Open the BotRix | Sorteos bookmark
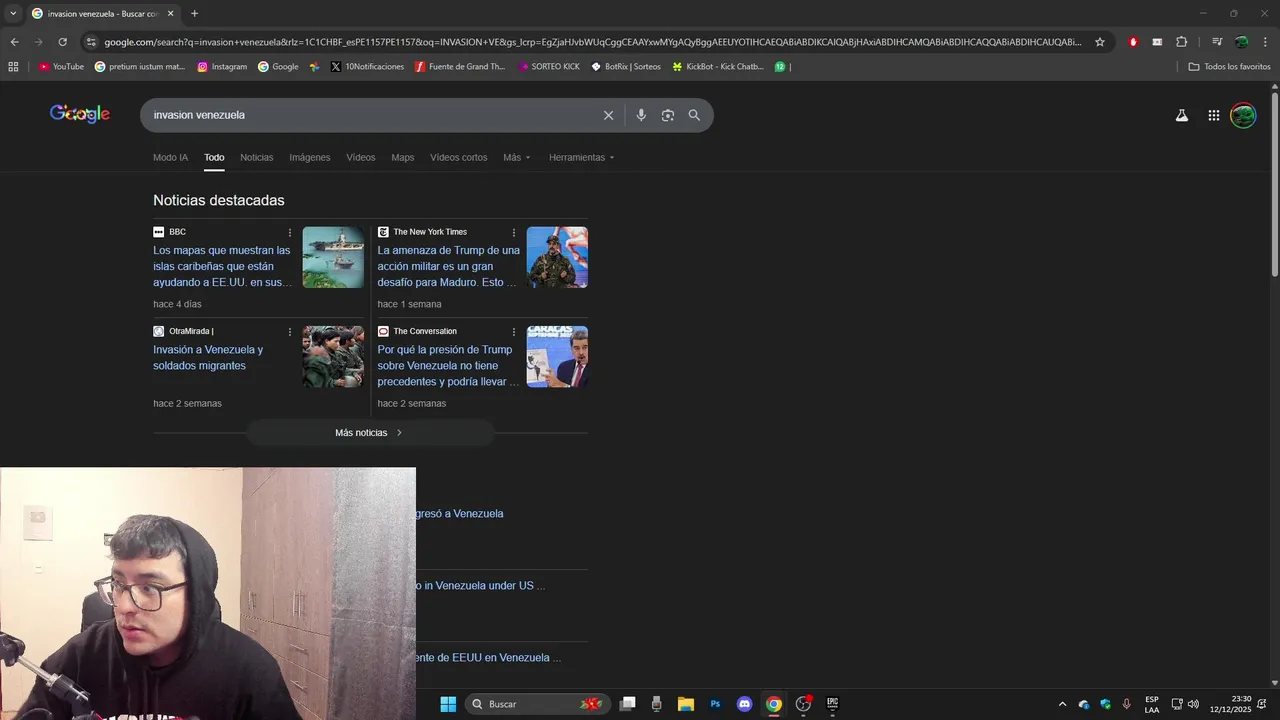 626,67
